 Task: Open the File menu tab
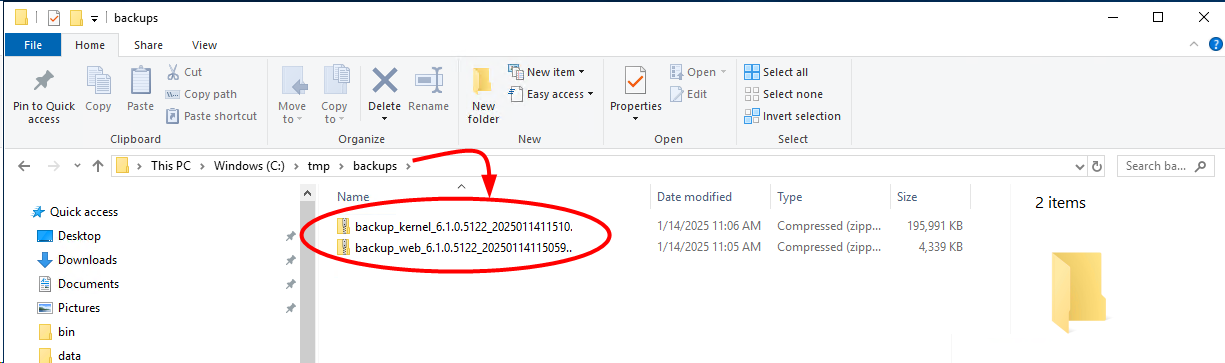point(32,45)
